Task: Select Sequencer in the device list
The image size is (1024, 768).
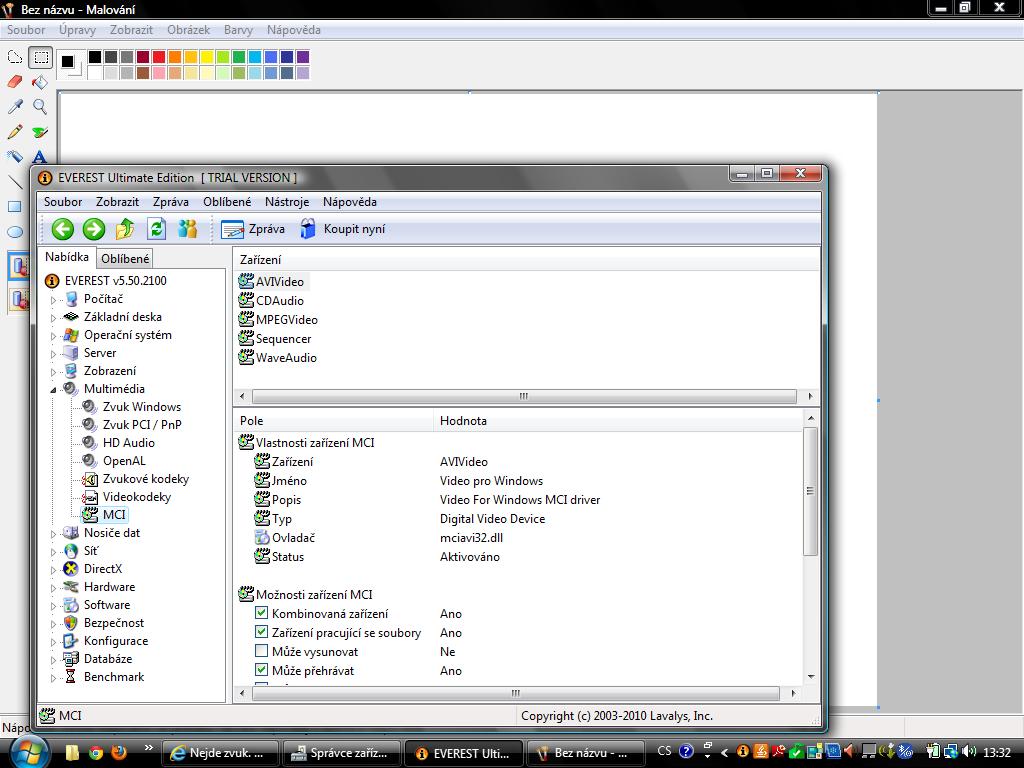Action: [x=275, y=338]
